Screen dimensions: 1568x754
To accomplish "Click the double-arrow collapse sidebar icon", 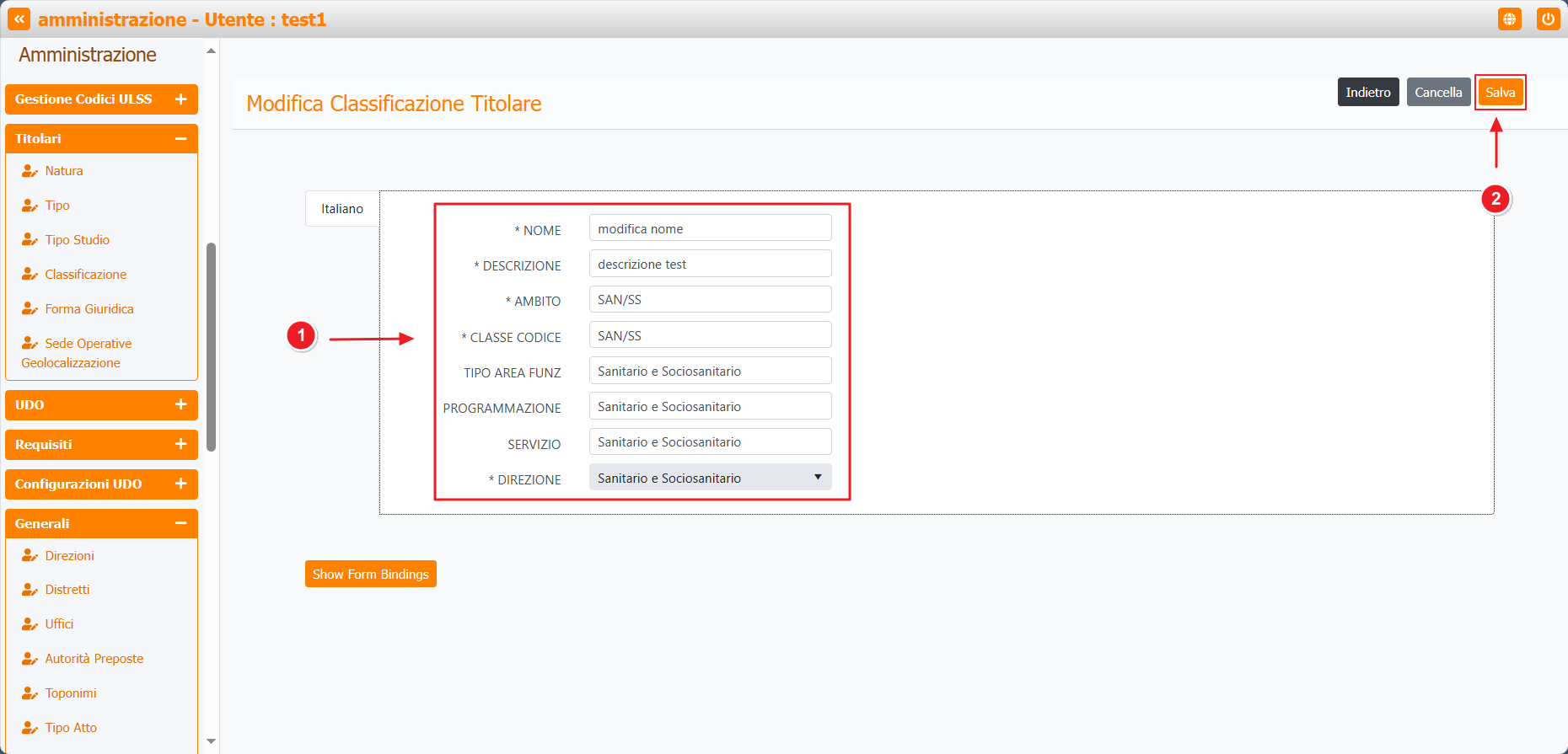I will click(x=19, y=19).
